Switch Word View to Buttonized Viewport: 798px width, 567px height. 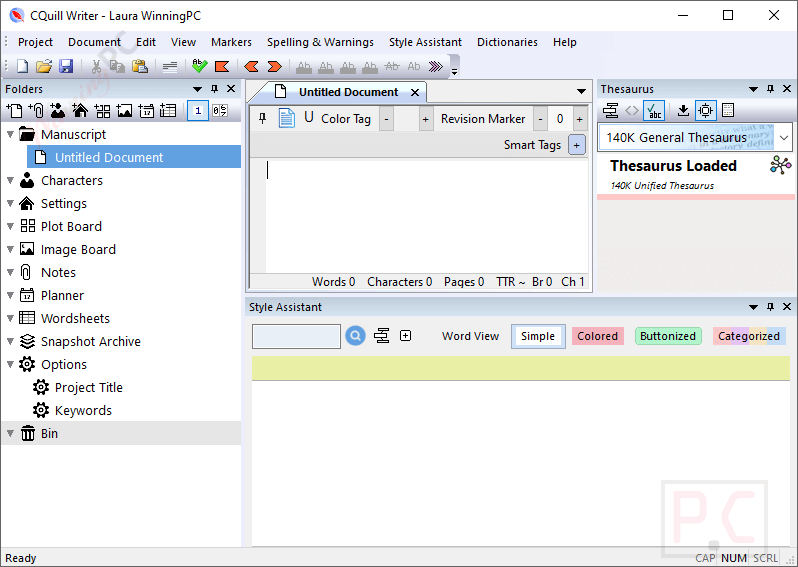668,336
